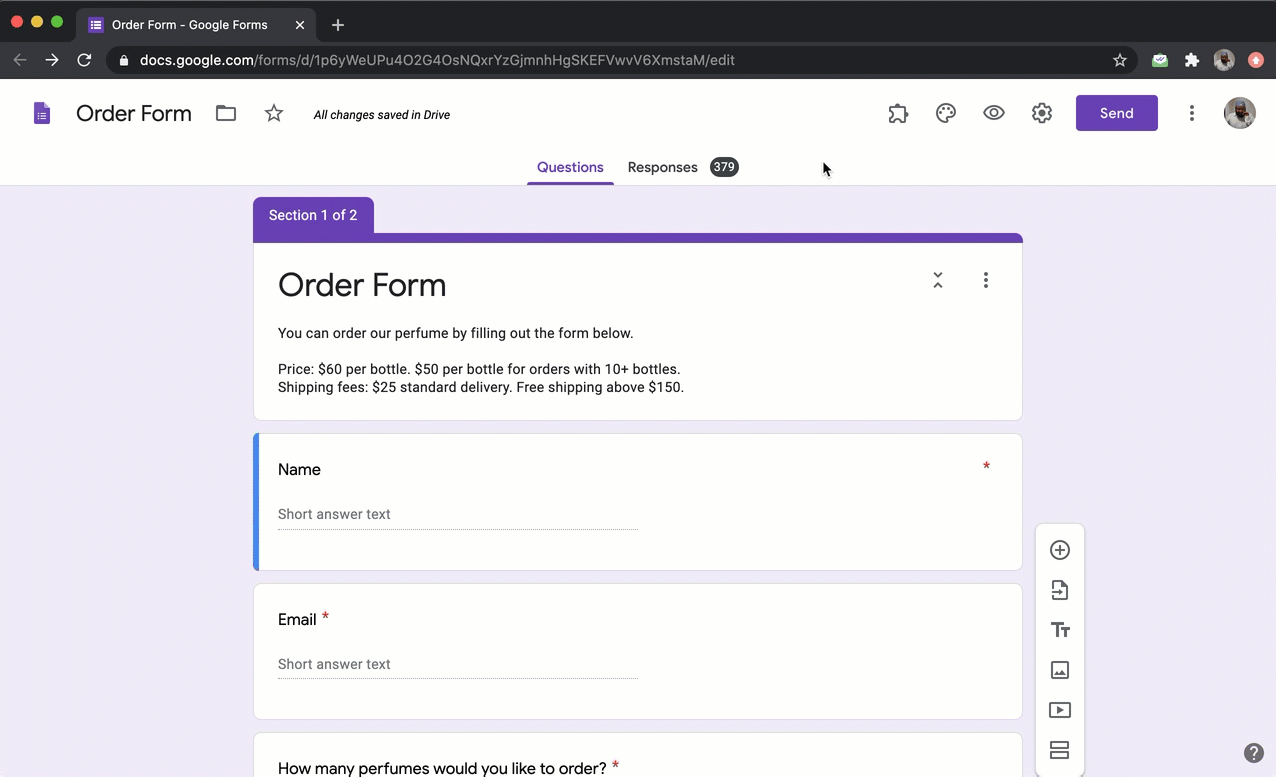The height and width of the screenshot is (777, 1276).
Task: Open the section's three-dot options menu
Action: (986, 280)
